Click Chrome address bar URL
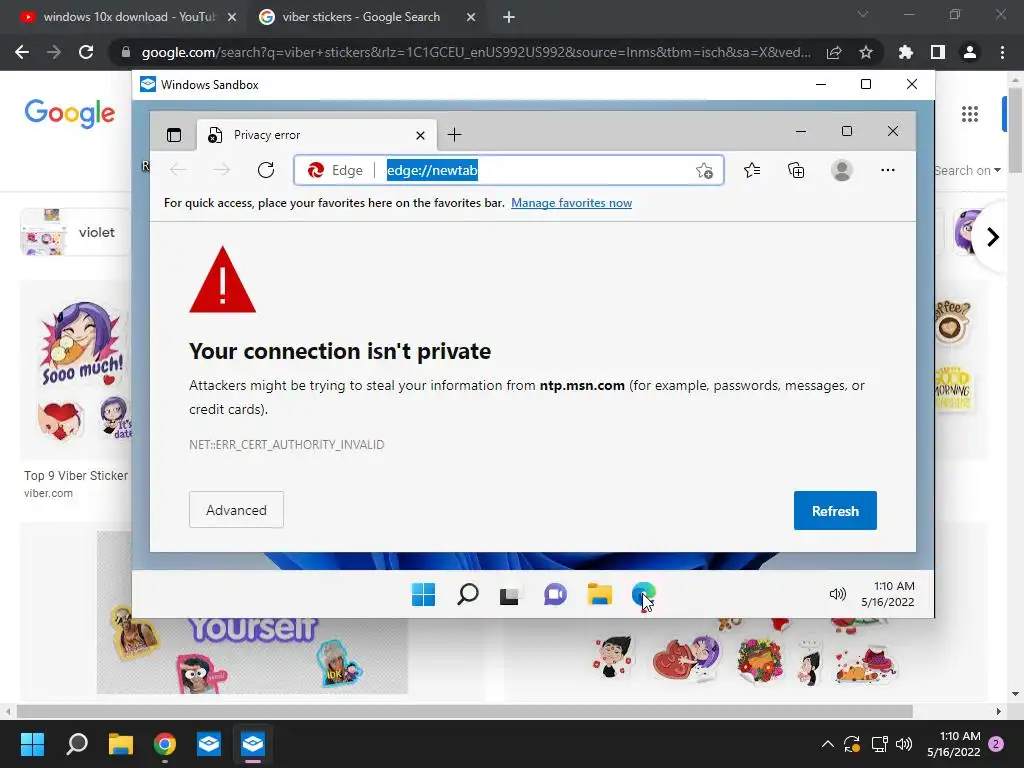 pyautogui.click(x=476, y=52)
